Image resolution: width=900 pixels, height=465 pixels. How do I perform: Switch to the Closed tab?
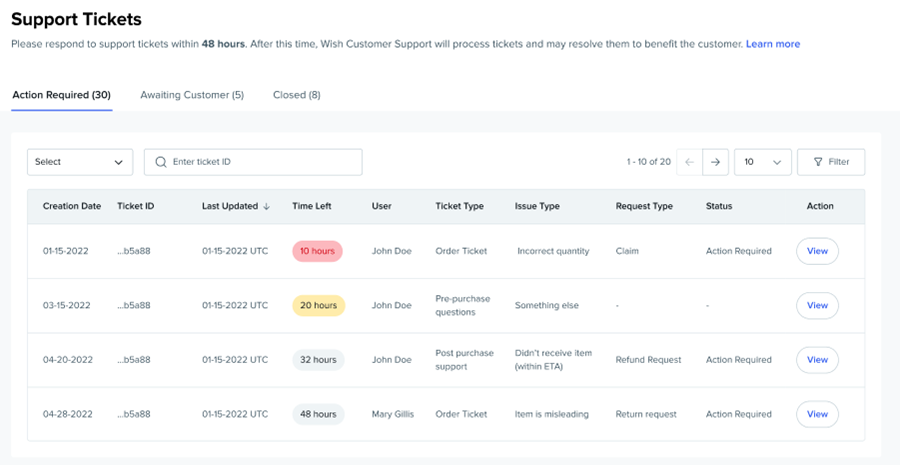[296, 95]
